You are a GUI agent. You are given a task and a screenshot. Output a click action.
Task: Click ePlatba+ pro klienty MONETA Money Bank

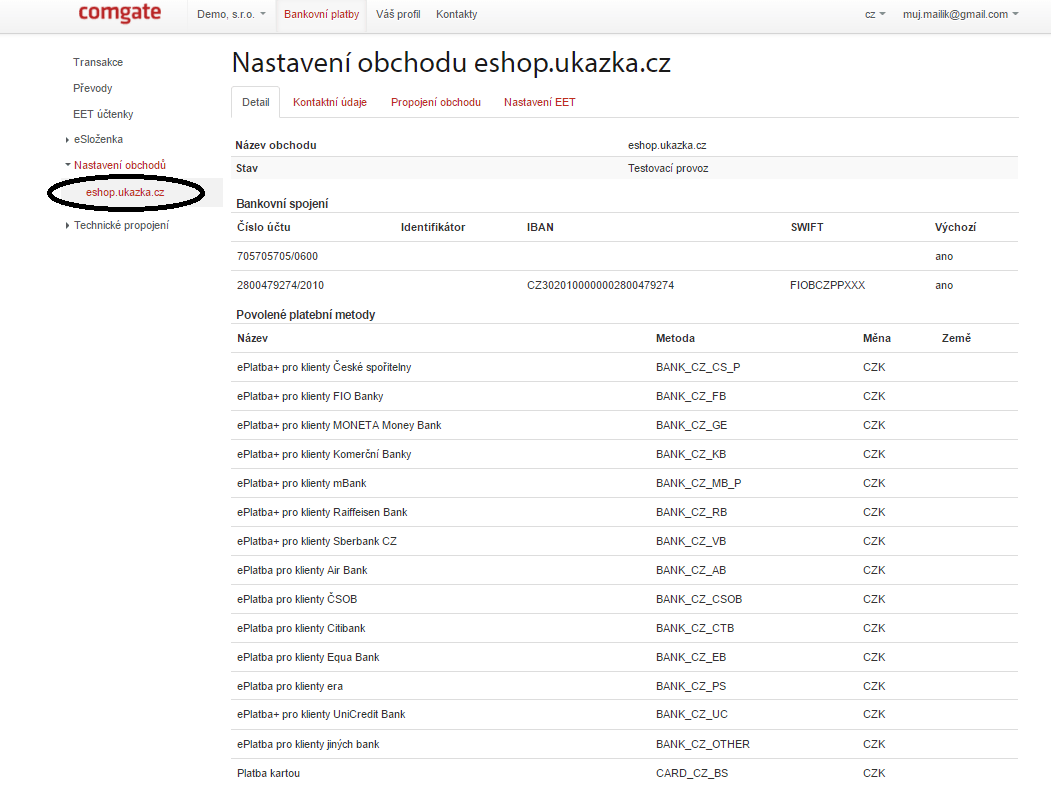tap(339, 426)
